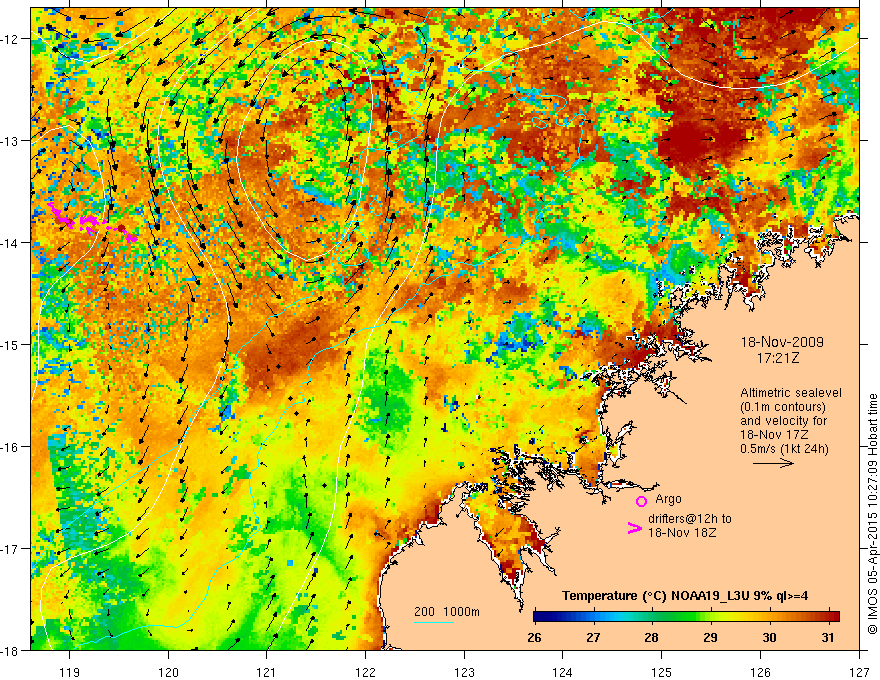Click latitude axis label '-12'
This screenshot has height=680, width=880.
click(11, 39)
